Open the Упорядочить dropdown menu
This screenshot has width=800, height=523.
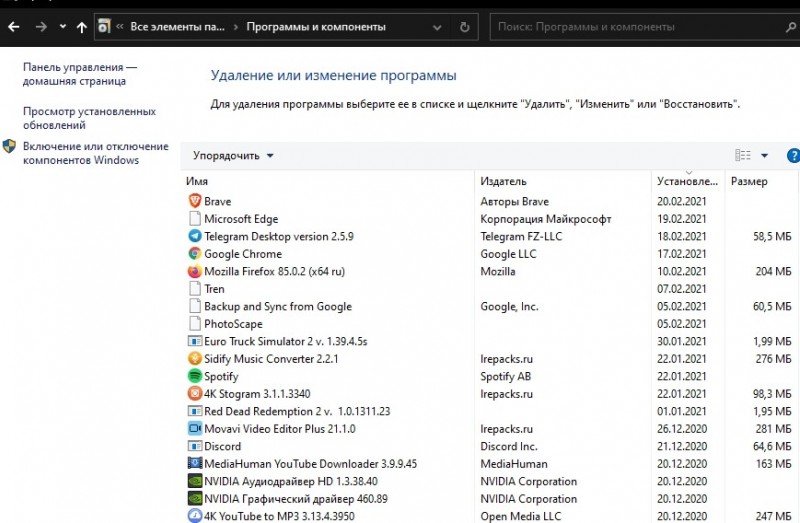[233, 156]
